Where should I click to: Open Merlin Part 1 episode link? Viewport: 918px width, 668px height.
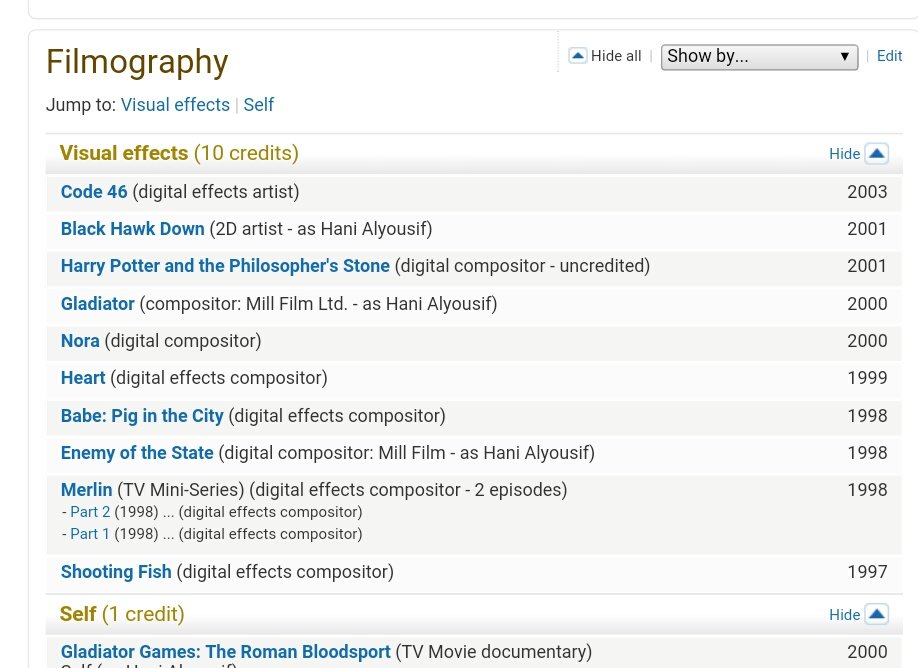[x=90, y=534]
